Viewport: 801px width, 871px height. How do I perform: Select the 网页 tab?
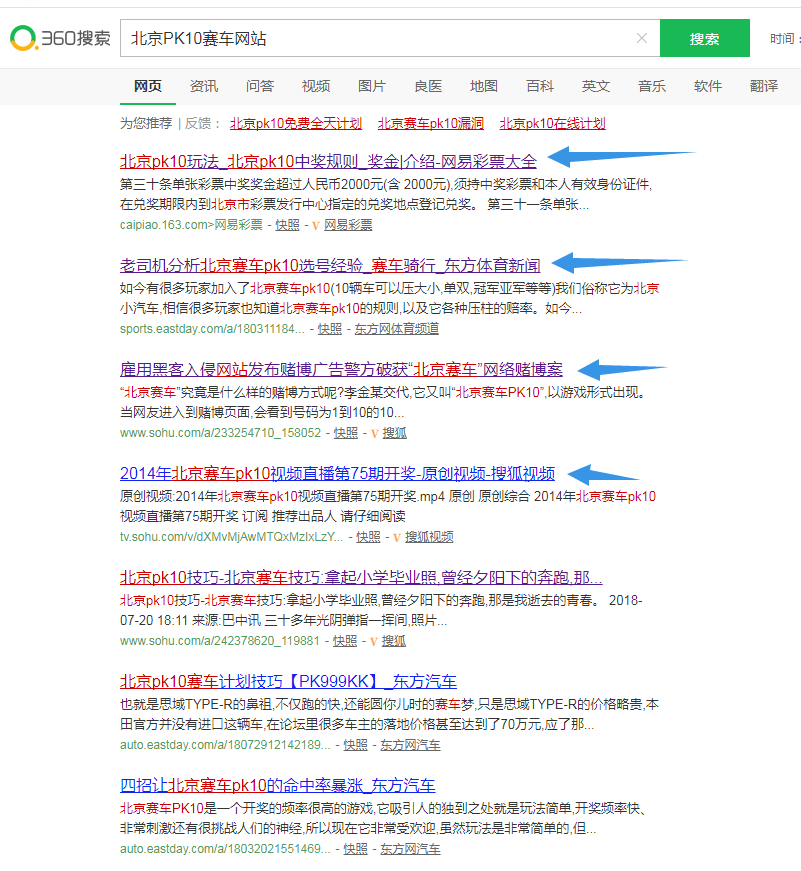148,86
